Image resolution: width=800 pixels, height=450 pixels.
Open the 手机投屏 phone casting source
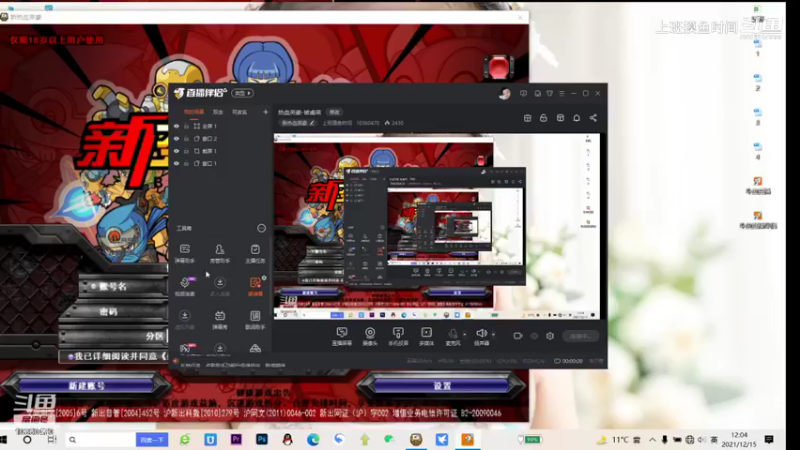[398, 336]
